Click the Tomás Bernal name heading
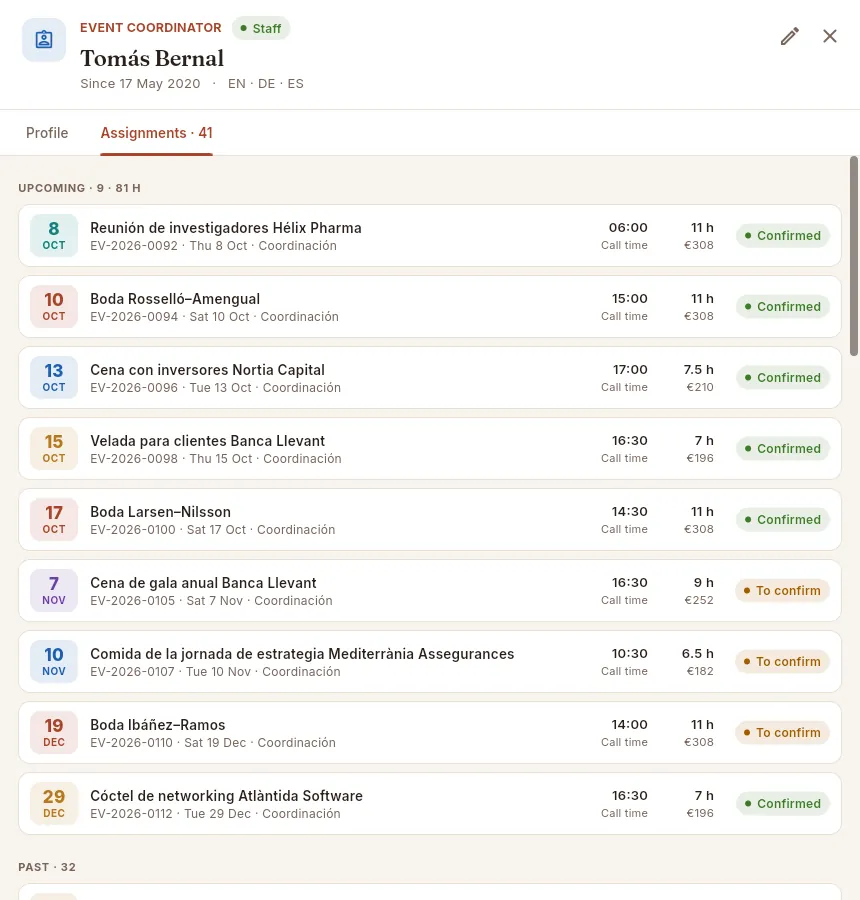The image size is (860, 900). click(x=152, y=59)
